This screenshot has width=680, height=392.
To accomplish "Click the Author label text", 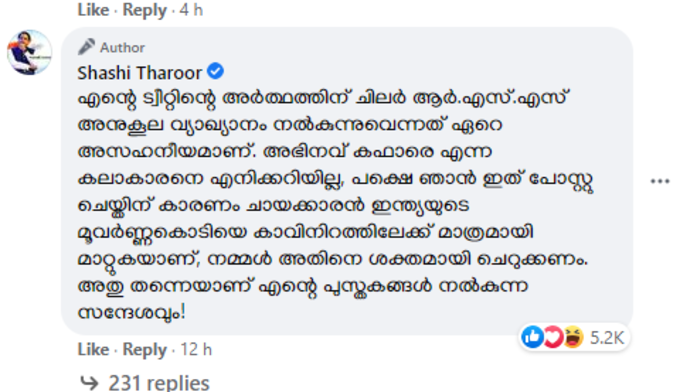I will coord(122,47).
